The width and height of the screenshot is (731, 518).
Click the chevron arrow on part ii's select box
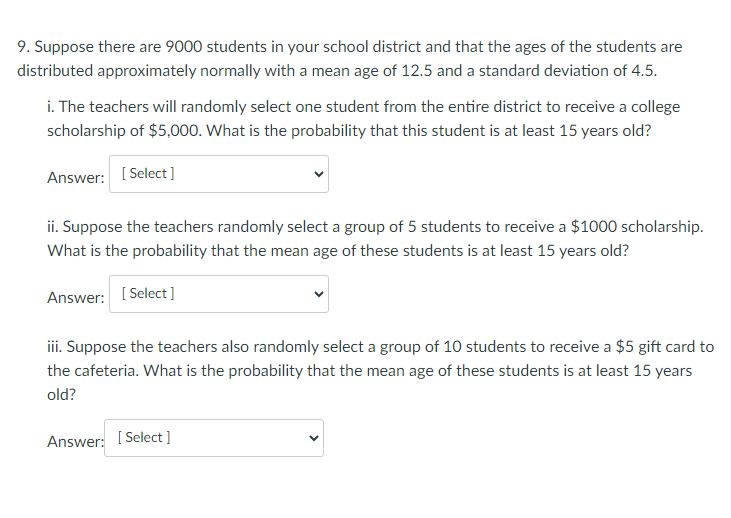(319, 294)
